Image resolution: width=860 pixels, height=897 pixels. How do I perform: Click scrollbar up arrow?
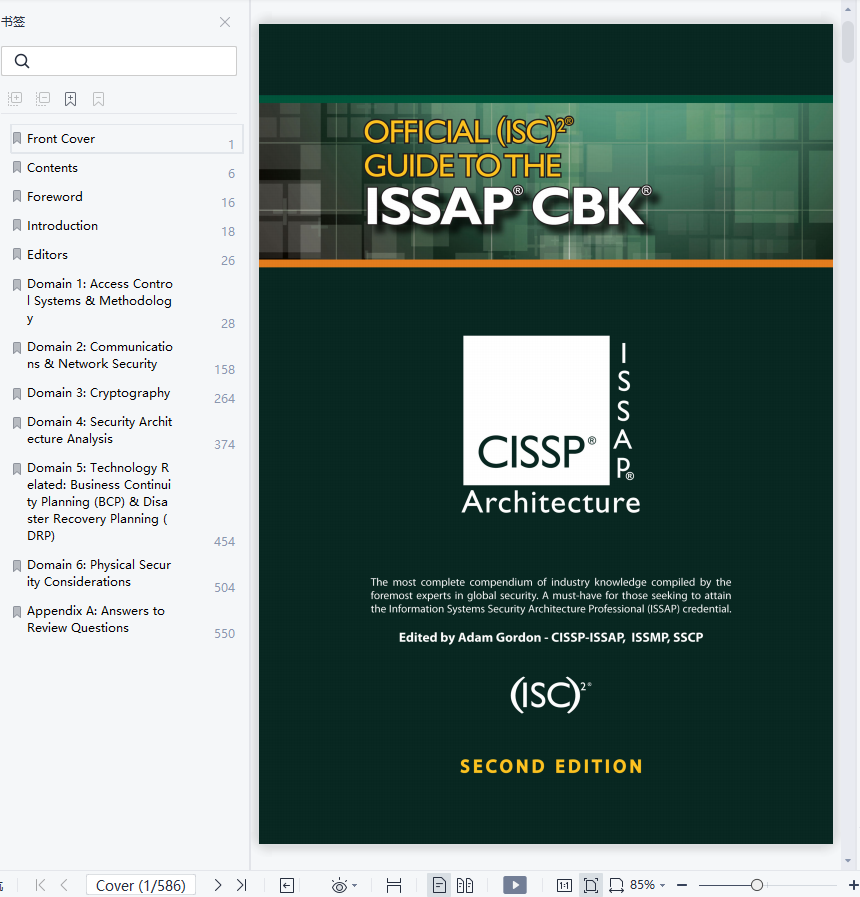[x=848, y=10]
